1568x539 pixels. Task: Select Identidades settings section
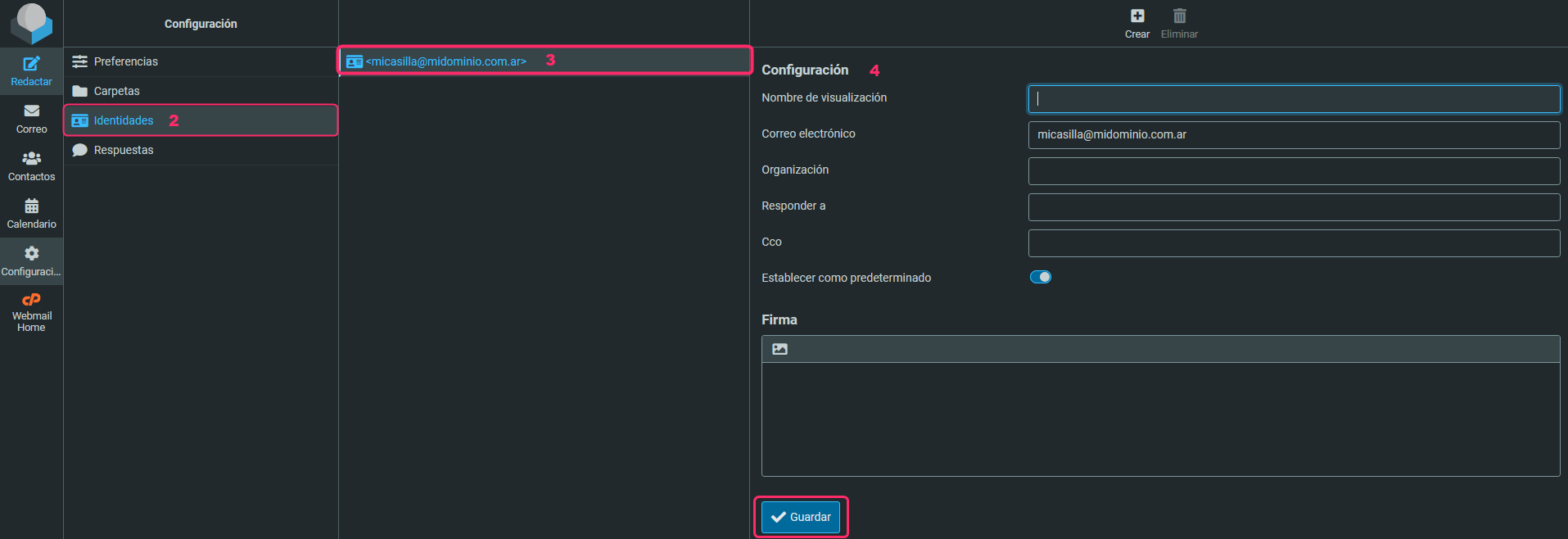point(123,120)
